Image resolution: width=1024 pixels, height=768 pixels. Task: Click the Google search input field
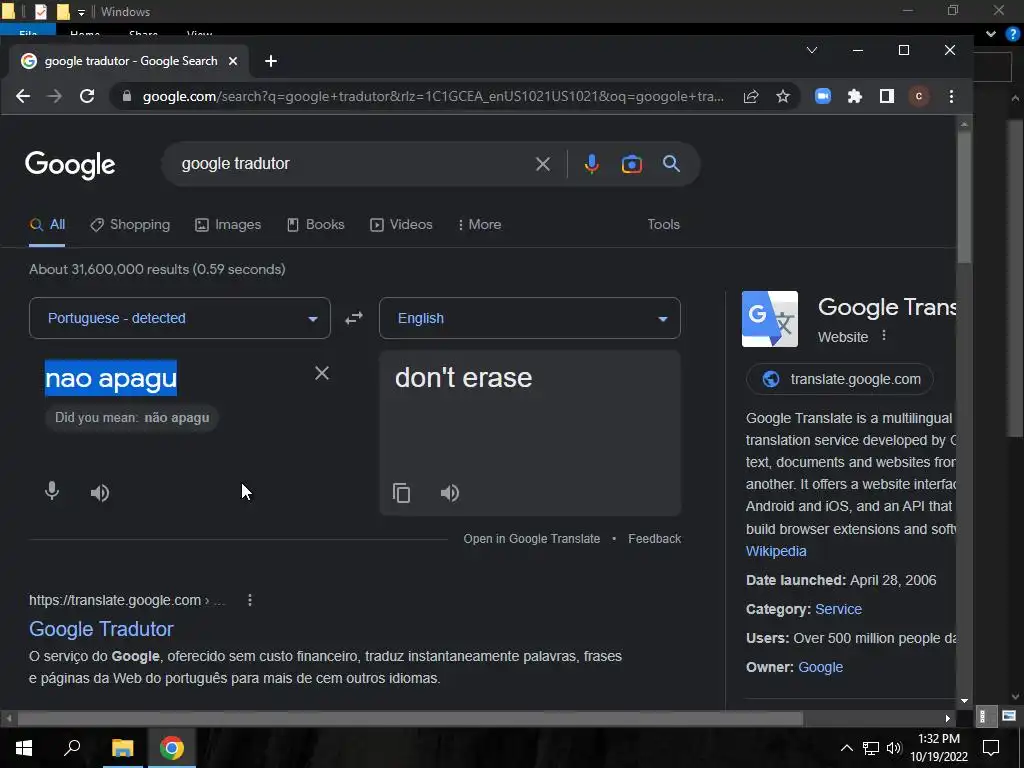click(x=353, y=164)
